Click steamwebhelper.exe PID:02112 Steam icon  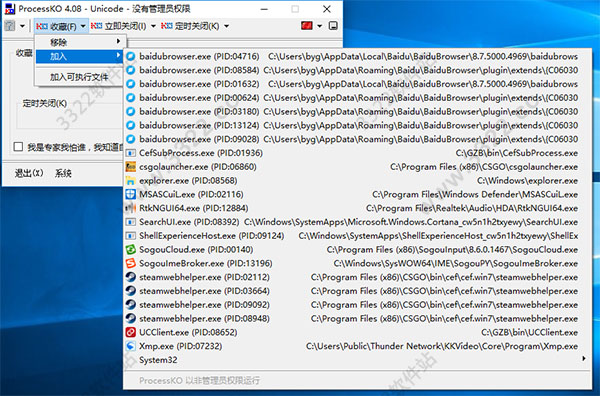131,277
